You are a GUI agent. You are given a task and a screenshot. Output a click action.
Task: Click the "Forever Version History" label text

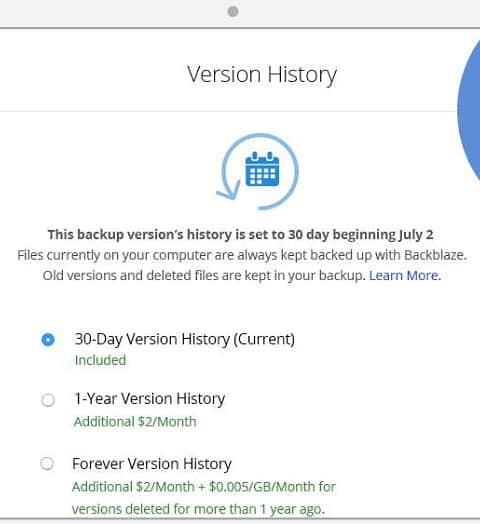coord(152,464)
